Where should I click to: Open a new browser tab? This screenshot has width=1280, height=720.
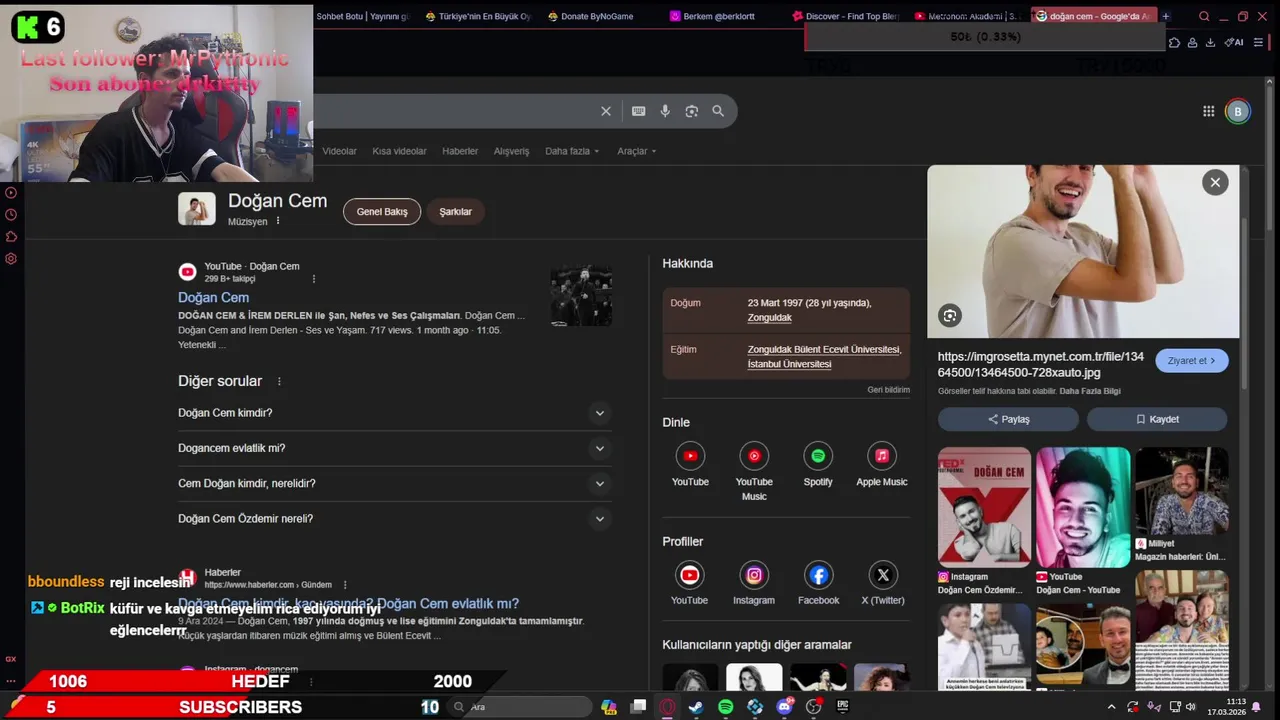tap(1166, 16)
